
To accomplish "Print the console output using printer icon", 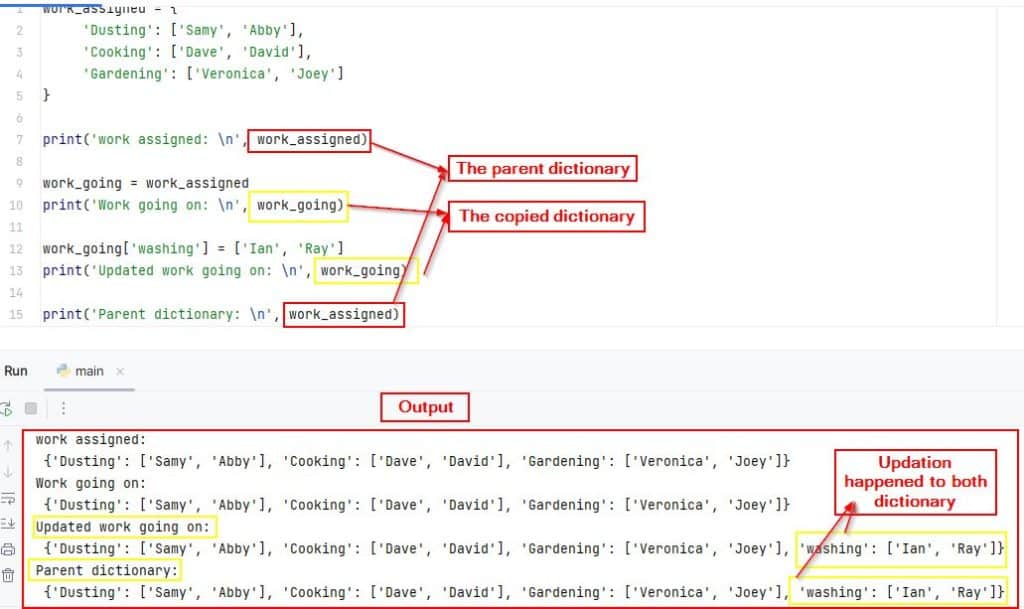I will point(10,548).
